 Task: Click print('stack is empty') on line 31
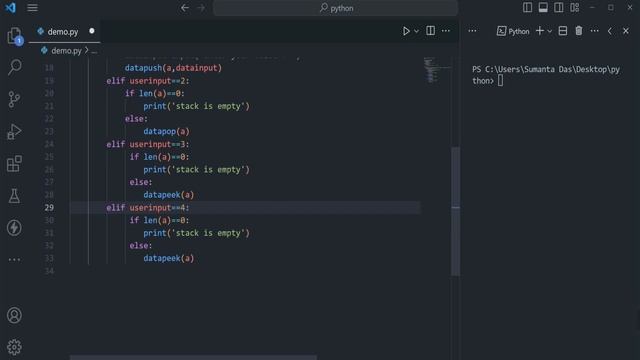click(x=196, y=233)
